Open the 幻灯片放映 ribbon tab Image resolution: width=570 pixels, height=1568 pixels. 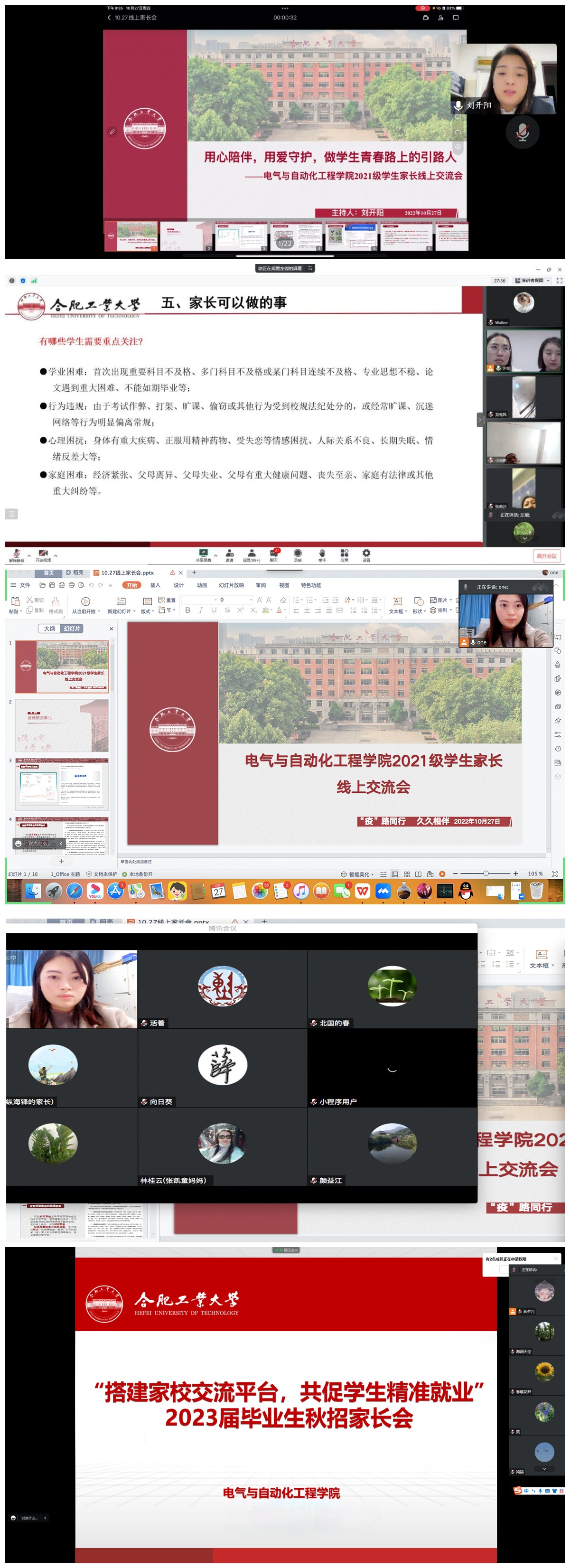tap(231, 585)
